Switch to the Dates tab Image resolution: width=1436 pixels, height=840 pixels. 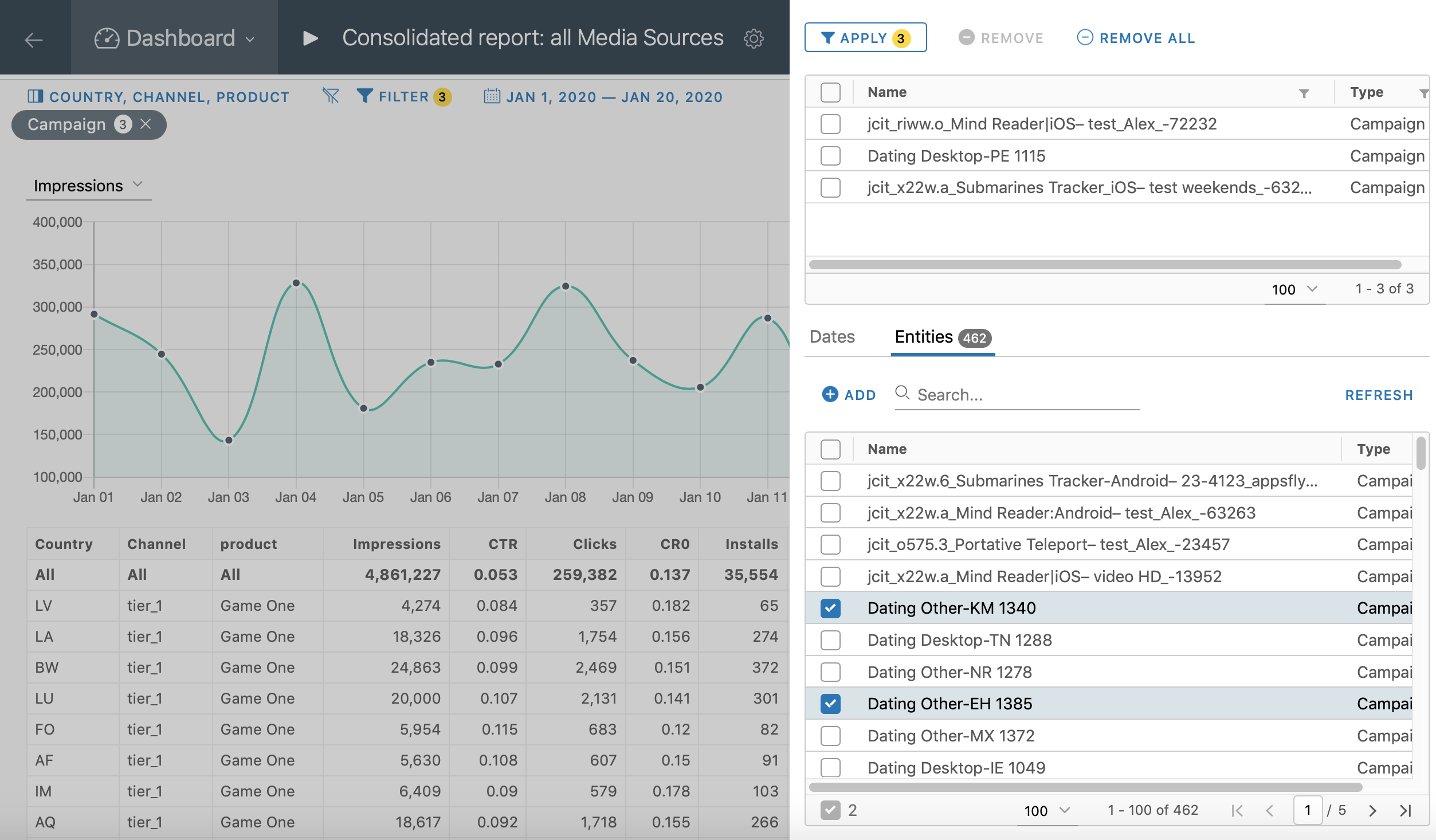click(x=832, y=337)
